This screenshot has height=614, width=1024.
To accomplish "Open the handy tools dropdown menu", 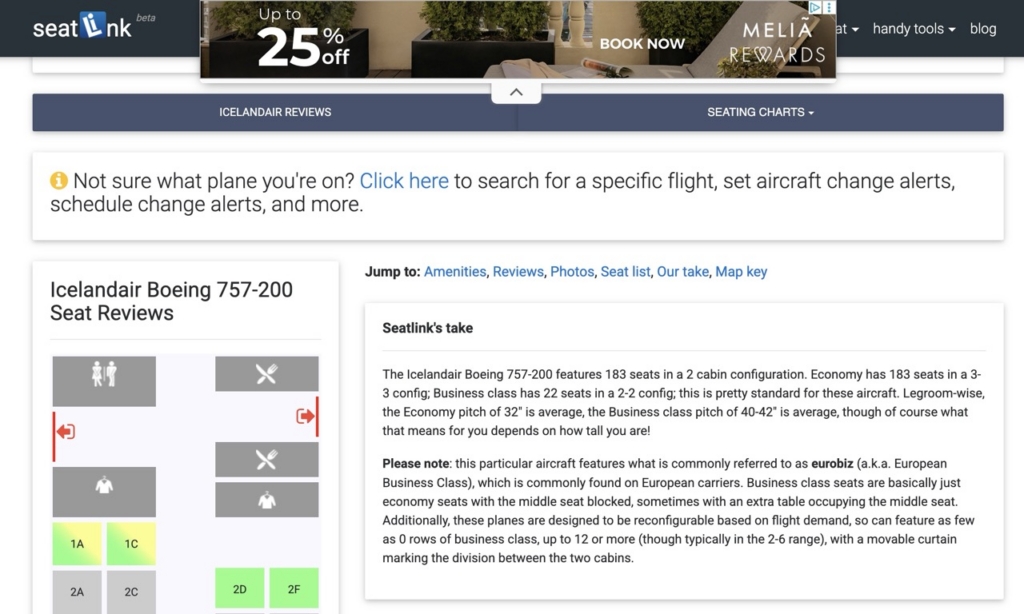I will pyautogui.click(x=914, y=29).
